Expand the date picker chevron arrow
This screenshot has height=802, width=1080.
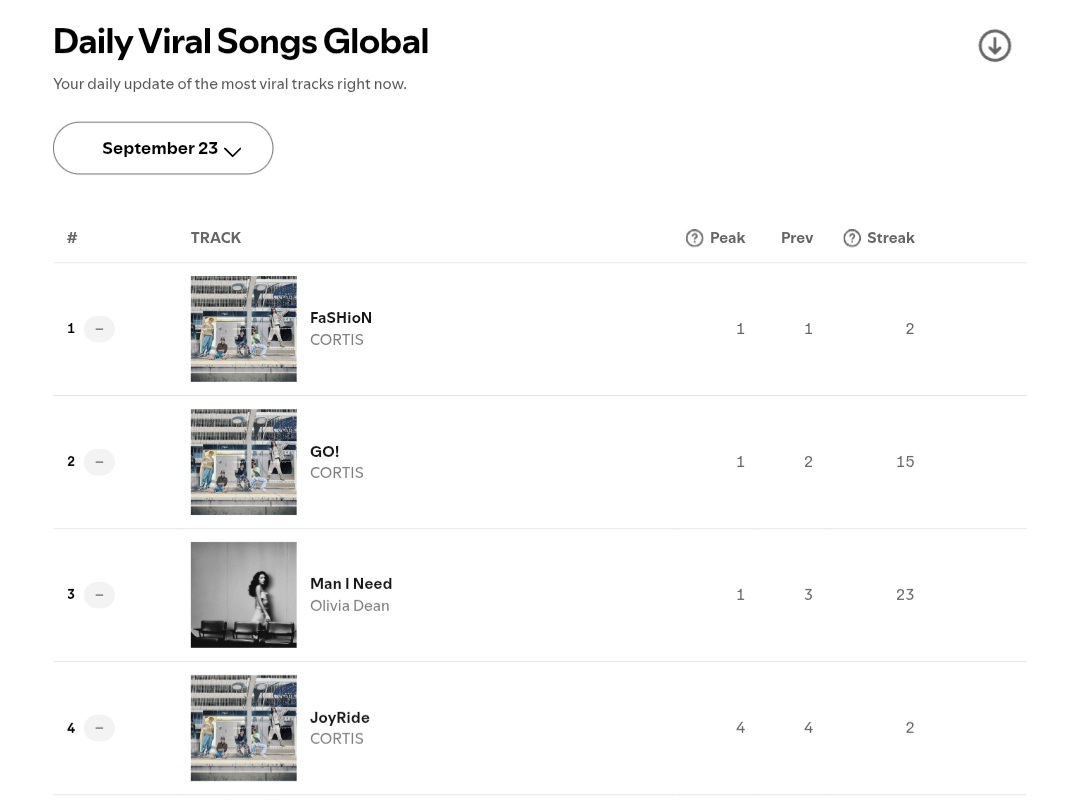(233, 152)
